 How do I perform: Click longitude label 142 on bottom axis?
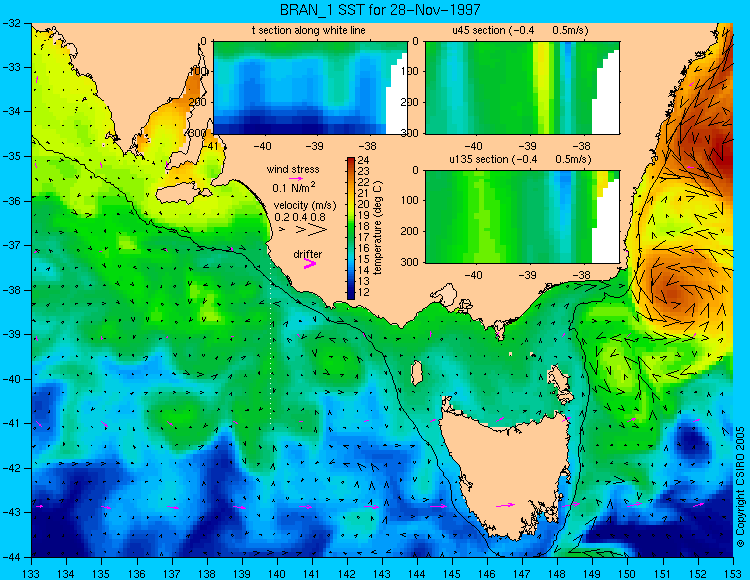point(347,573)
